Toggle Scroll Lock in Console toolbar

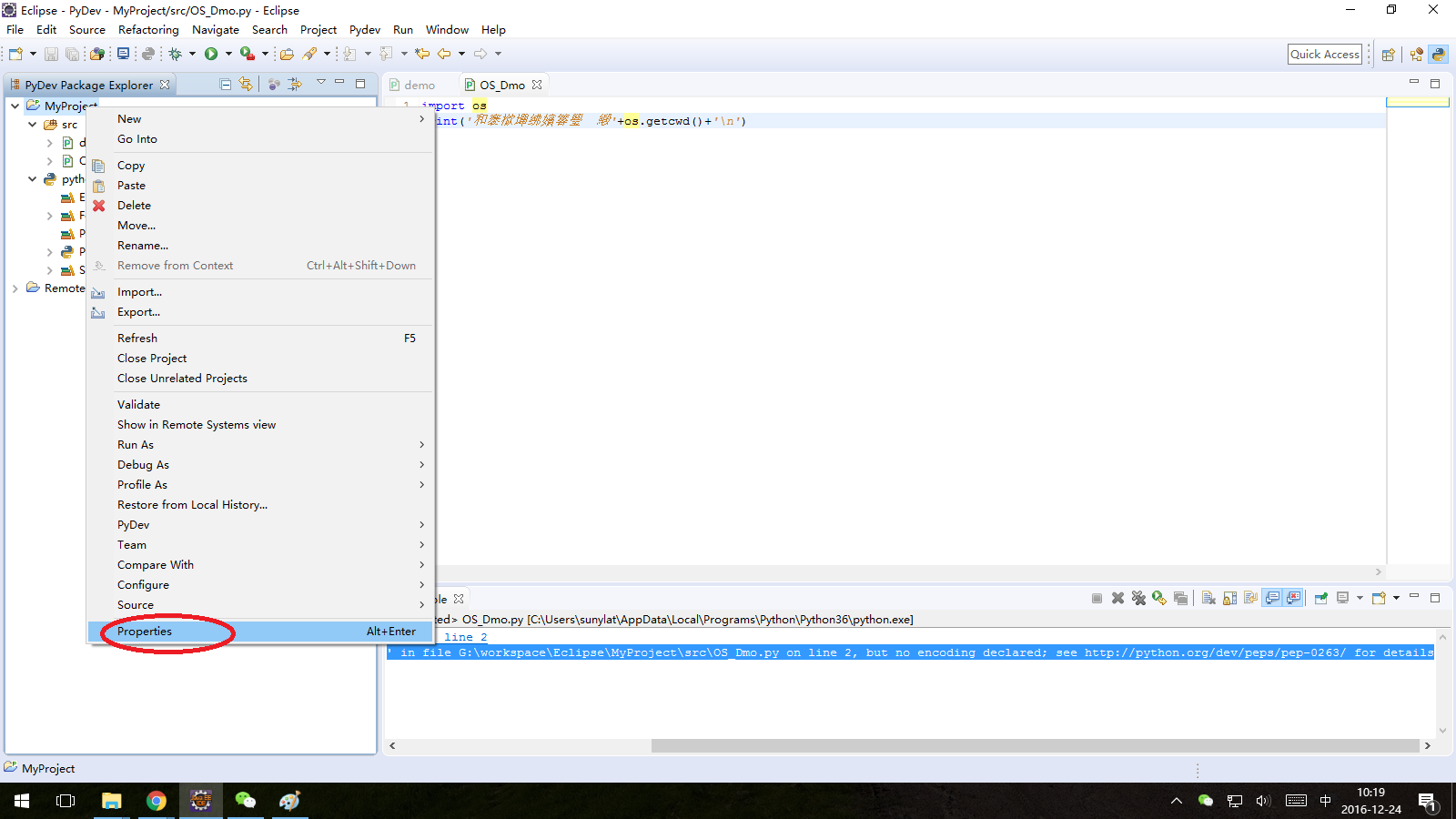(x=1229, y=598)
